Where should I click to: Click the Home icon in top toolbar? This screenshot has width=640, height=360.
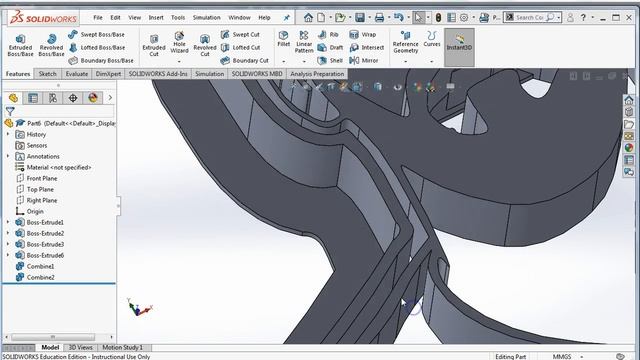308,18
